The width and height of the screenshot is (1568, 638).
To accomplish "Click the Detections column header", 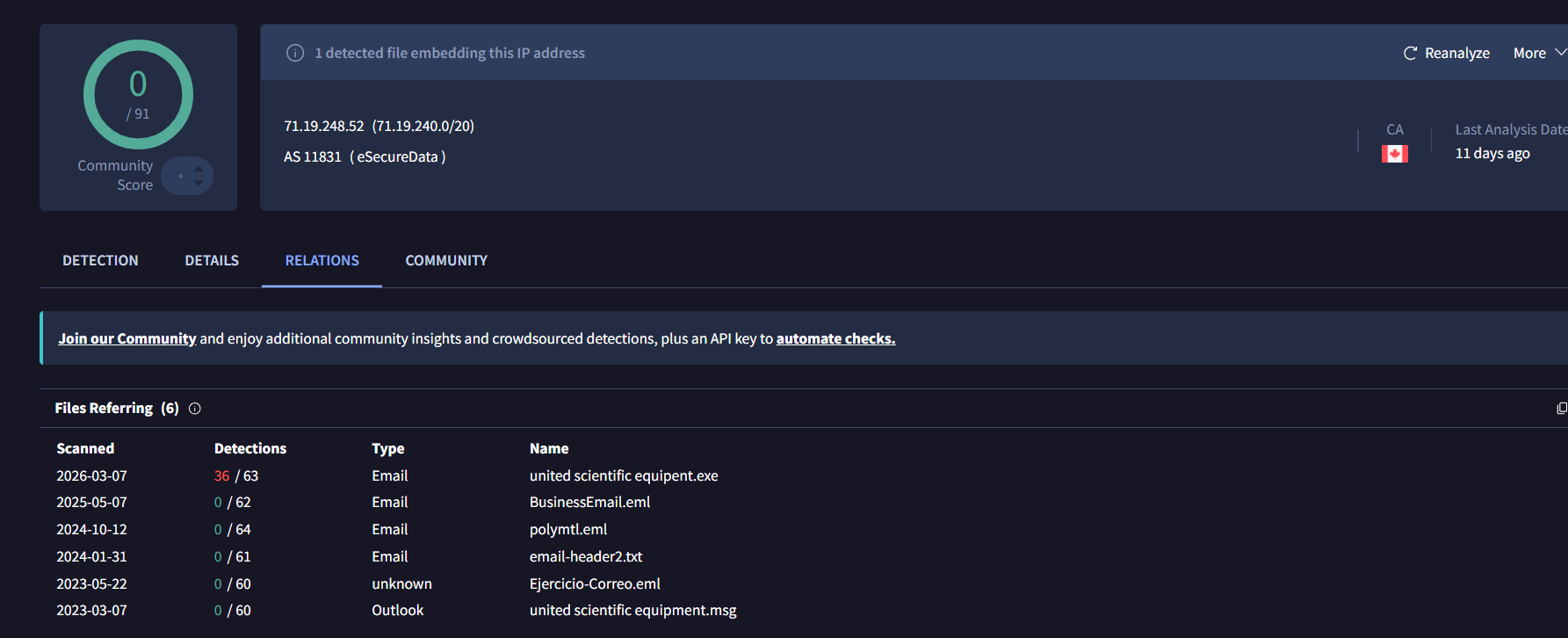I will [250, 448].
